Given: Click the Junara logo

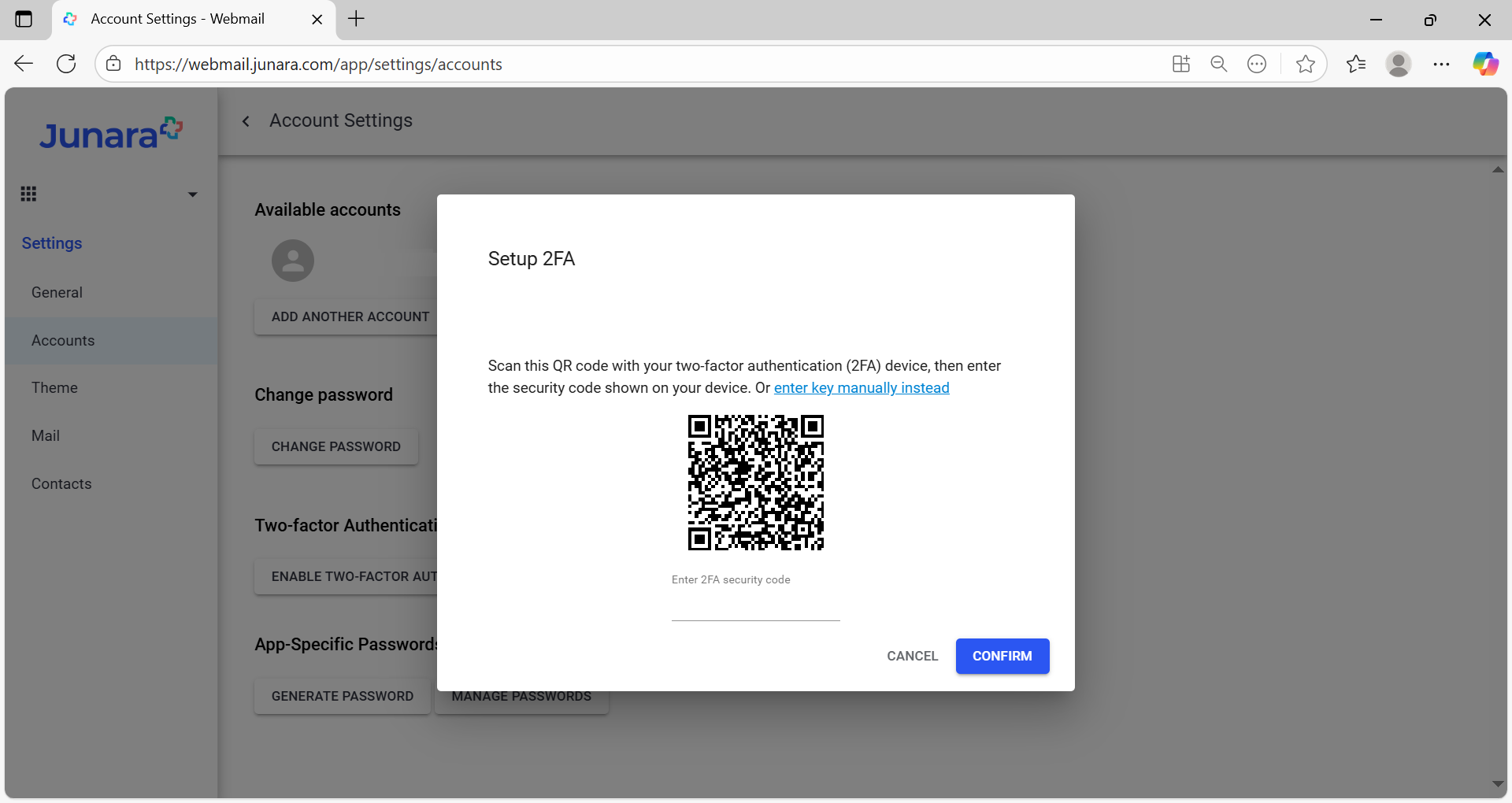Looking at the screenshot, I should click(111, 134).
